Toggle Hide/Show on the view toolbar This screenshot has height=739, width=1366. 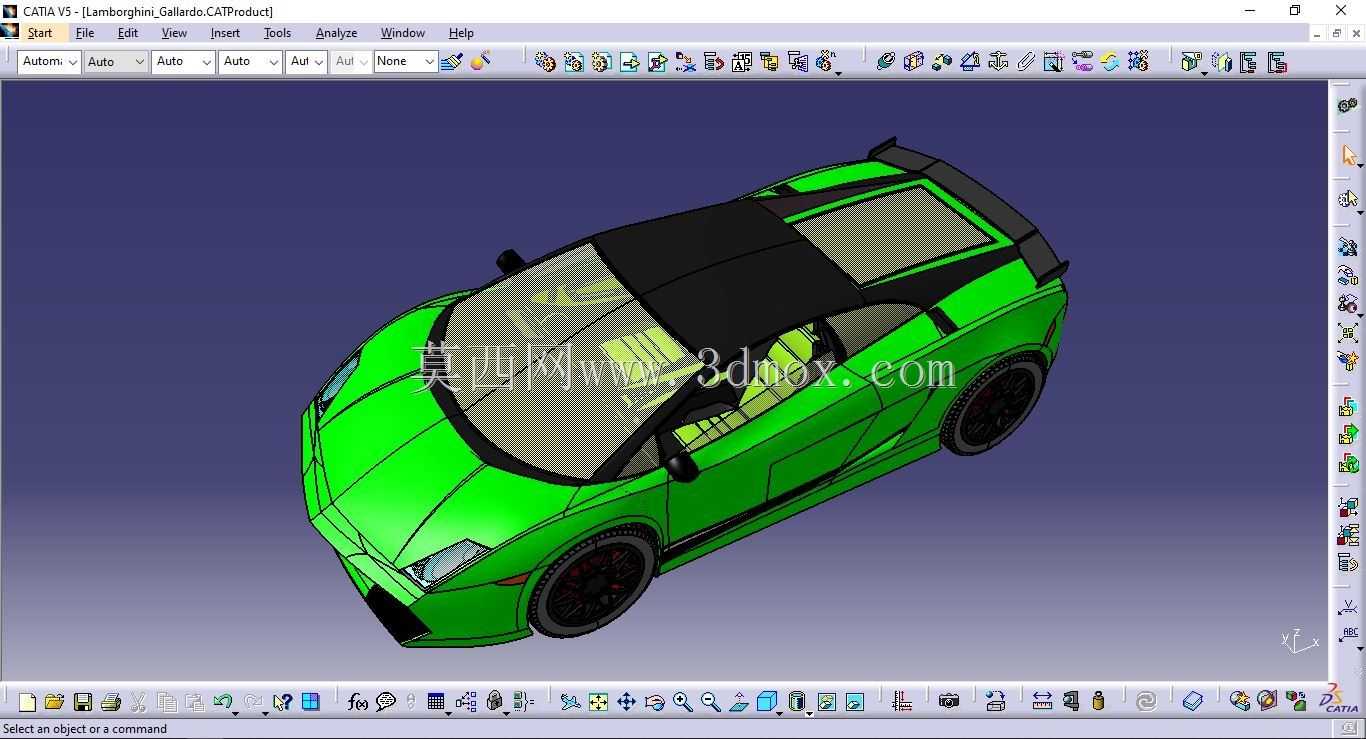[827, 702]
